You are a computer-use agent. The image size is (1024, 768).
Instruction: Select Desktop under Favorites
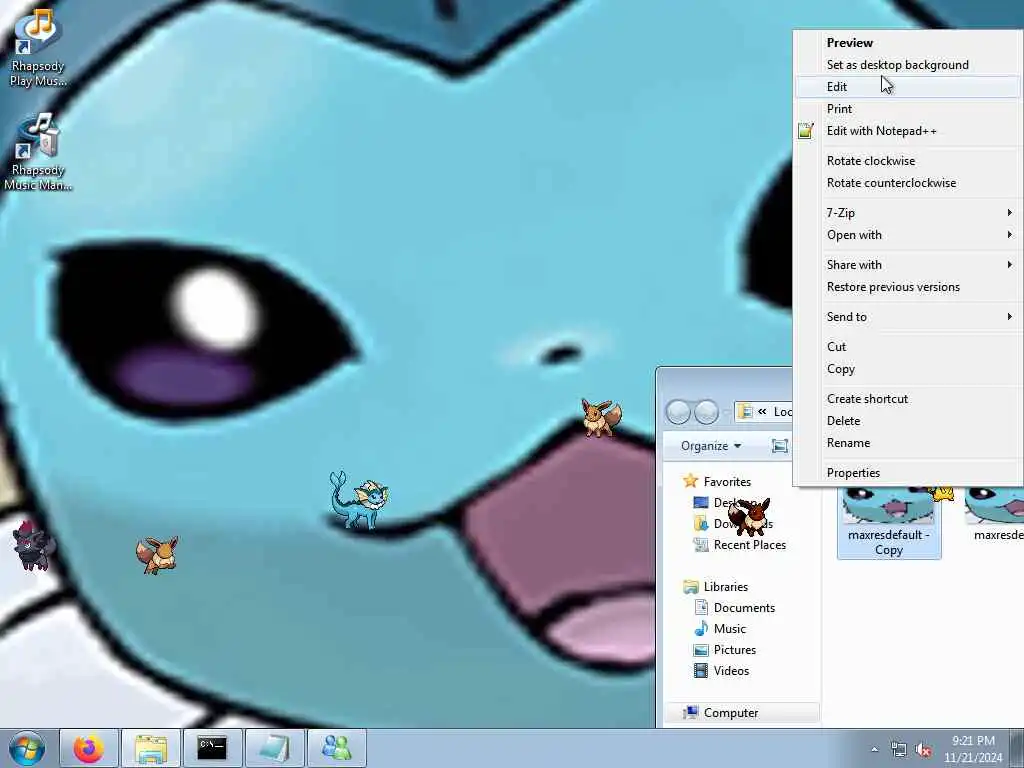pos(726,503)
